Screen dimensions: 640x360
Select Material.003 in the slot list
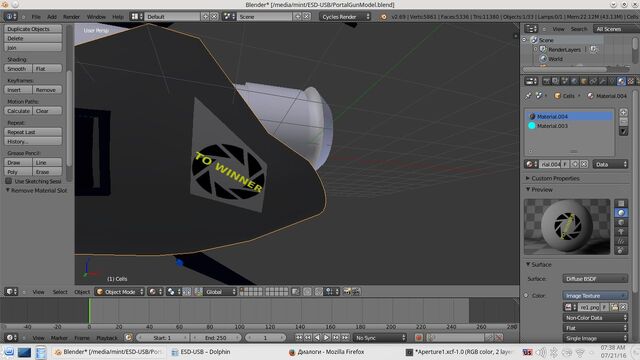coord(569,126)
